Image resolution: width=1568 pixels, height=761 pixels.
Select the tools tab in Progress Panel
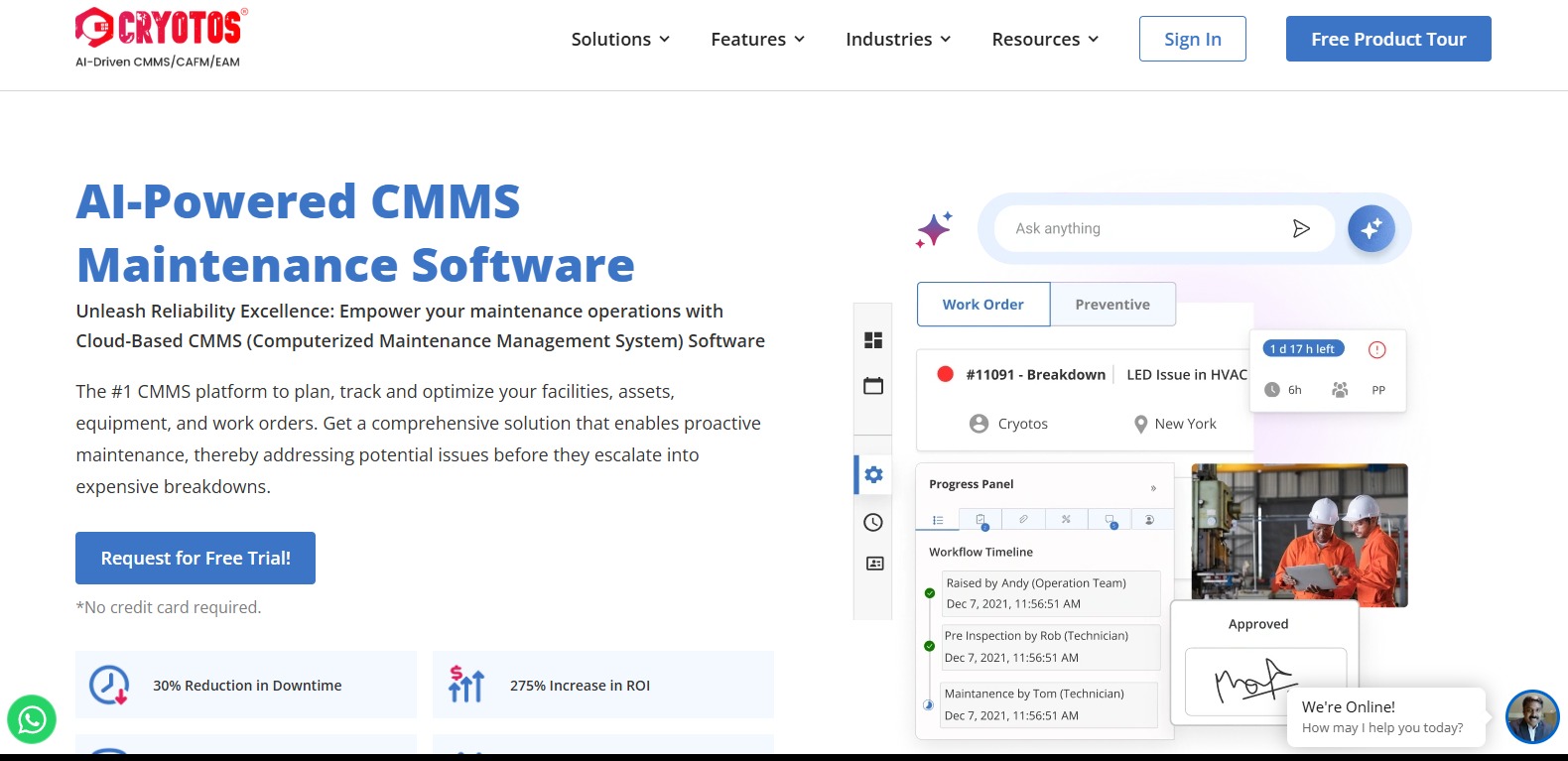tap(1066, 519)
